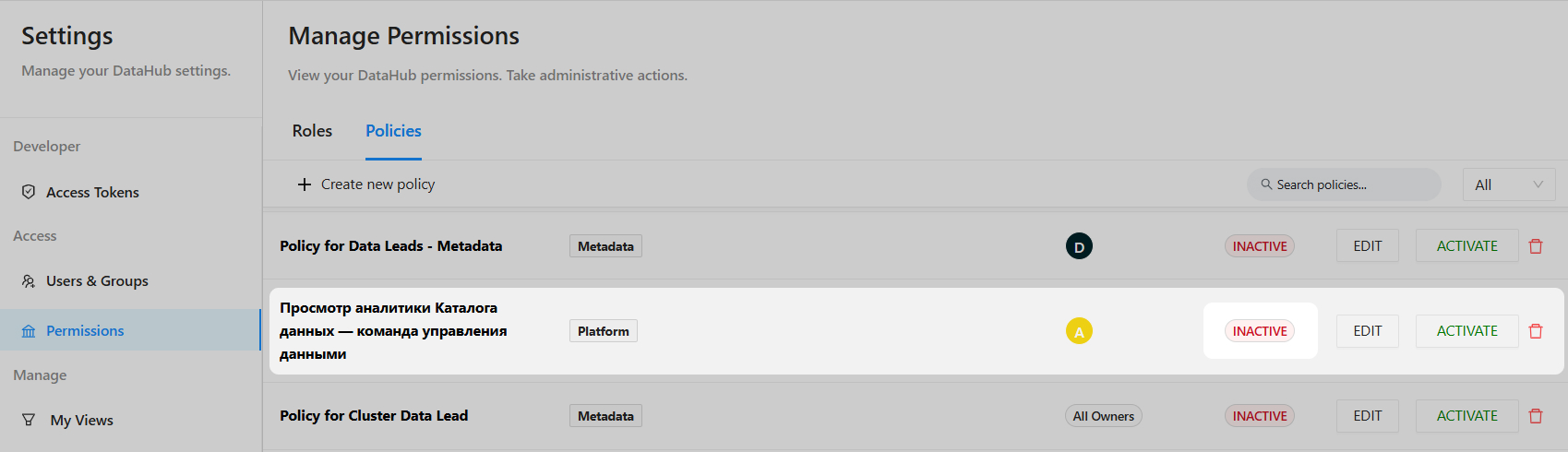Click the dark 'D' user avatar
Screen dimensions: 1568x452
(x=1079, y=246)
